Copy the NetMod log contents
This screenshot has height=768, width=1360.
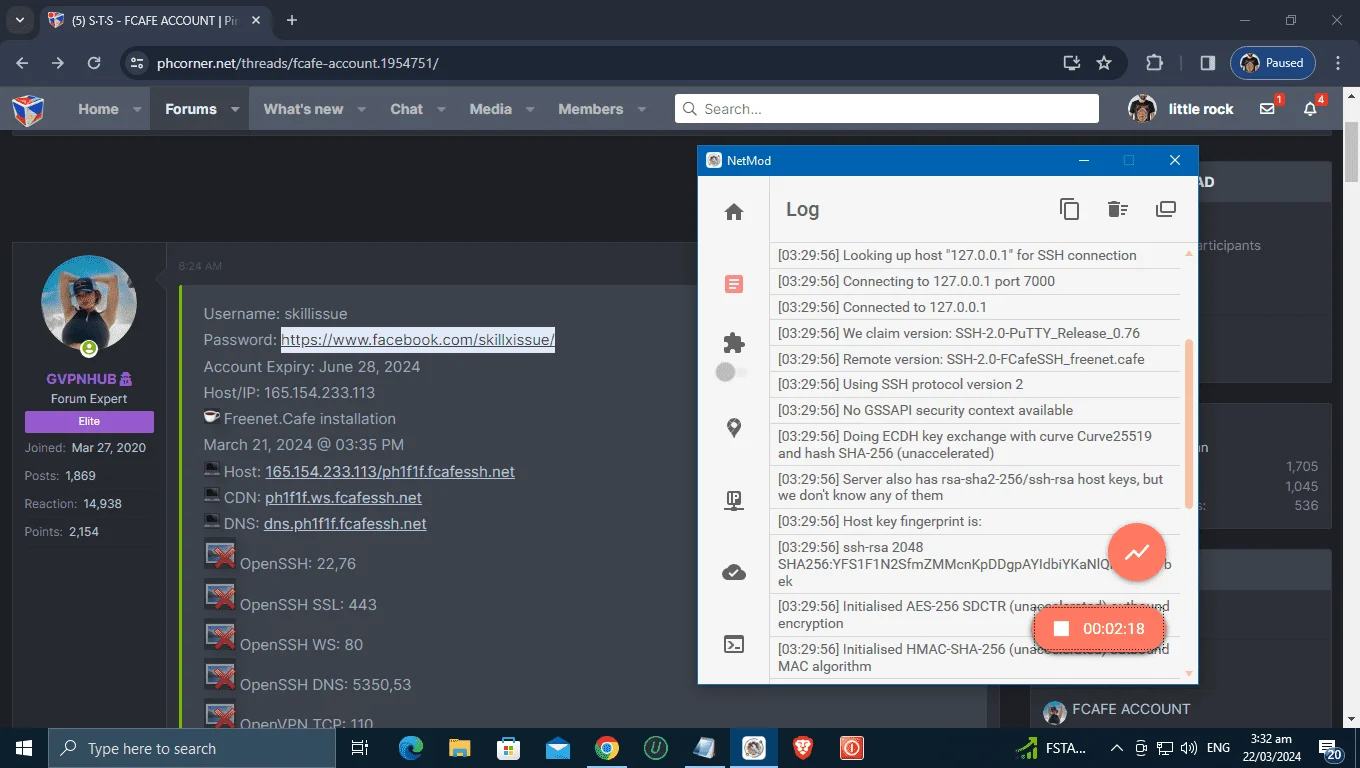coord(1070,209)
